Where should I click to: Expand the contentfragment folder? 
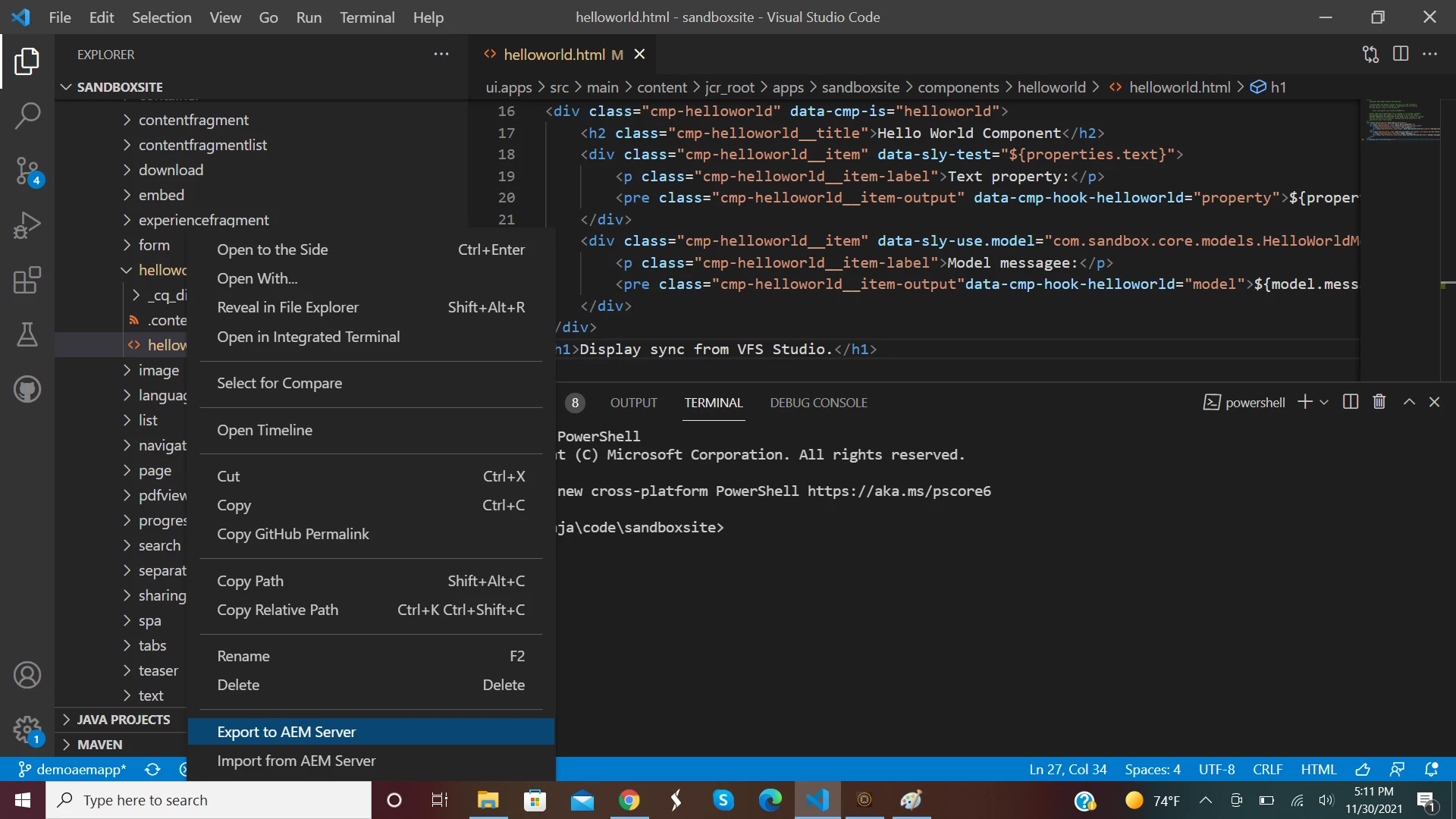(193, 120)
